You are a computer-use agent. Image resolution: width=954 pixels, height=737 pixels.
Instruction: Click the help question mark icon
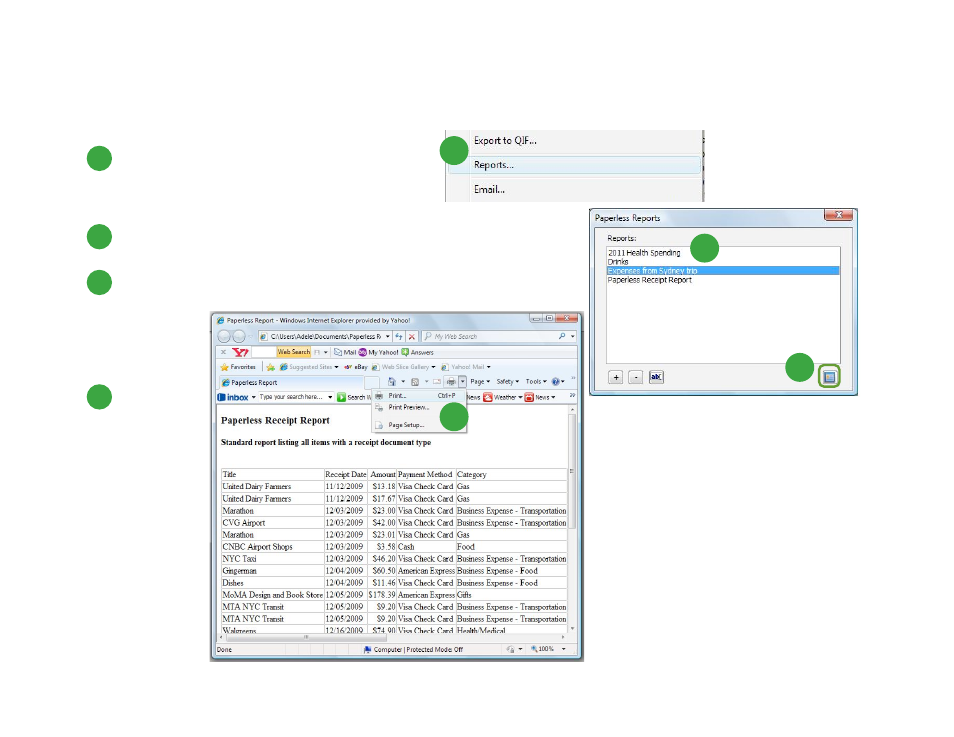click(x=555, y=382)
